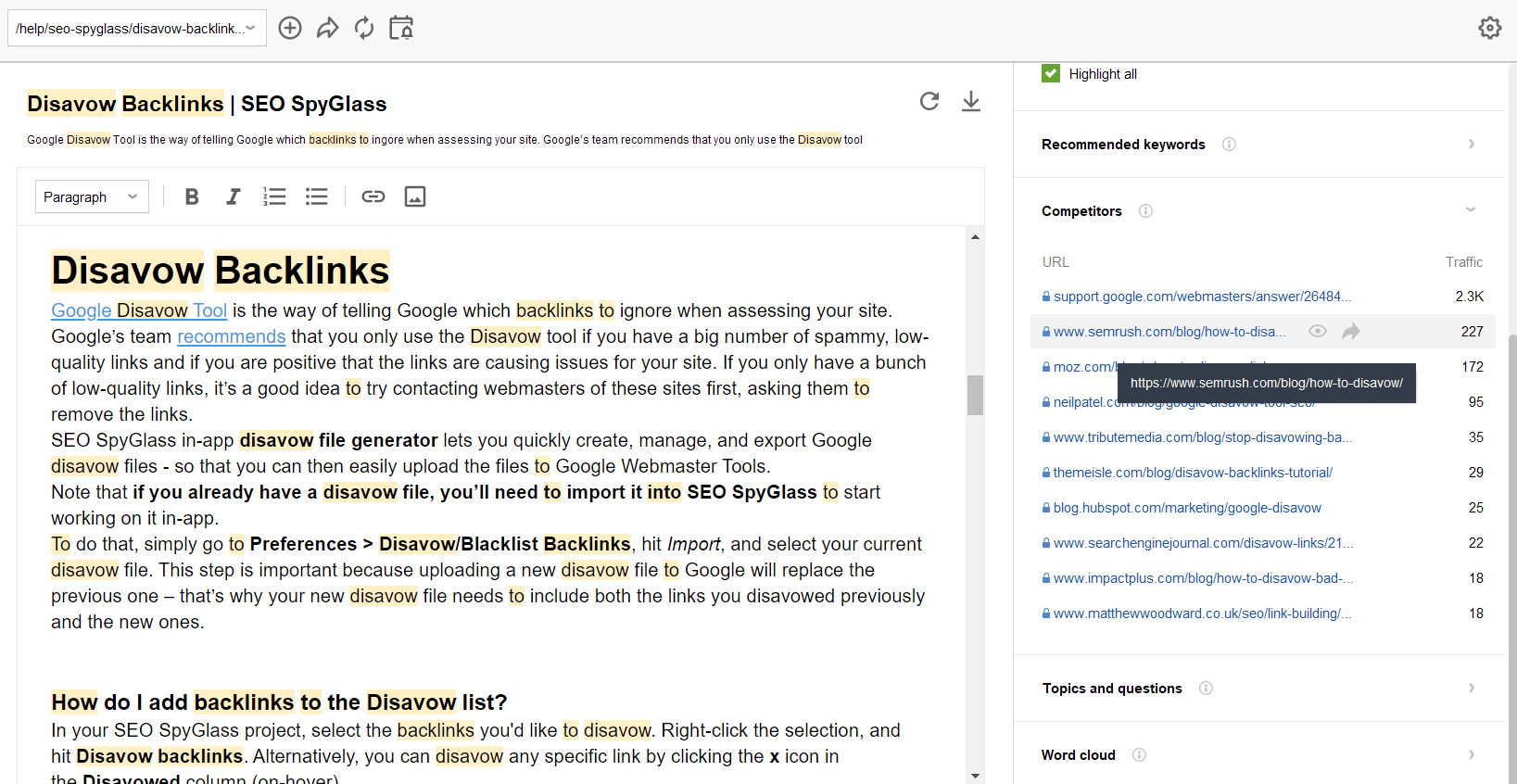
Task: Click the URL column header
Action: (x=1056, y=262)
